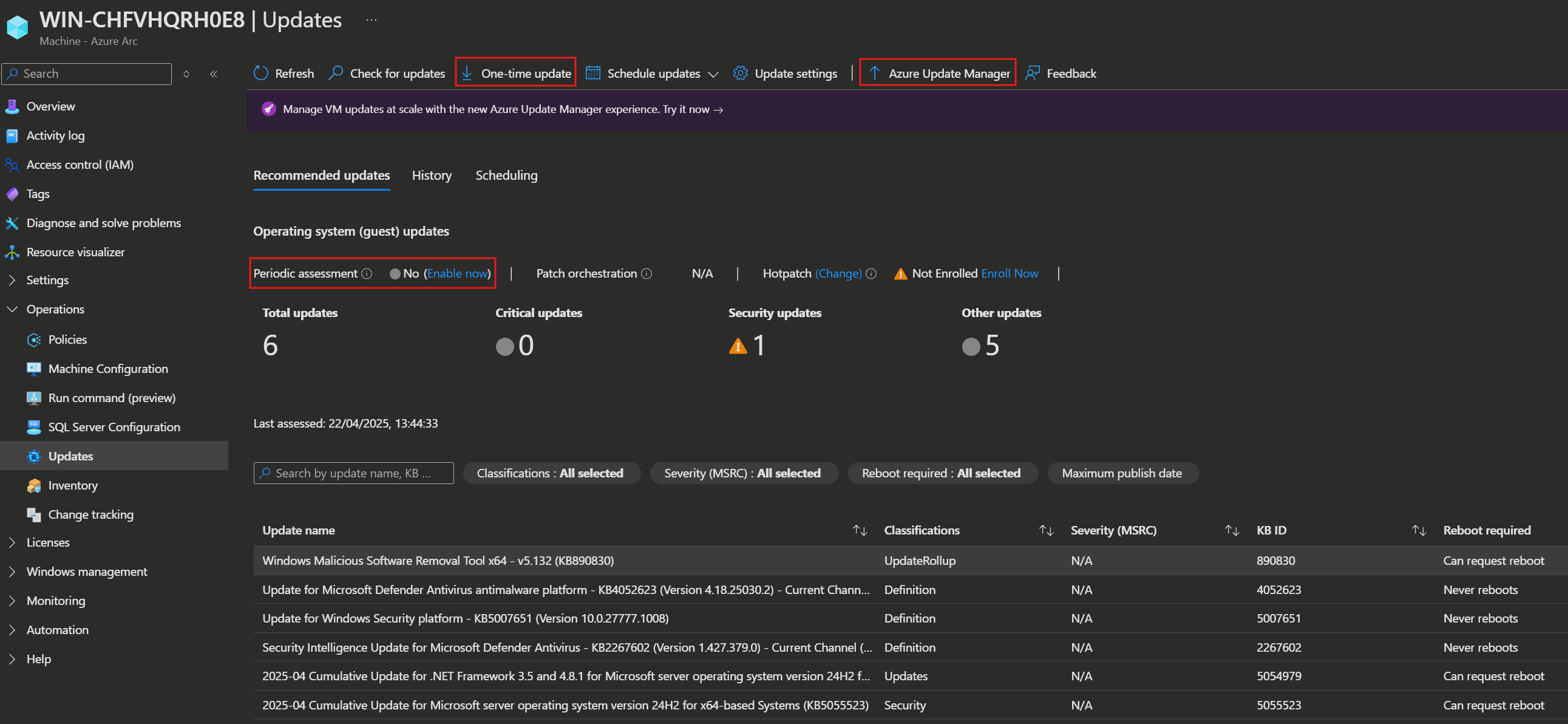Click the sidebar Search field
Viewport: 1568px width, 724px height.
(x=86, y=74)
